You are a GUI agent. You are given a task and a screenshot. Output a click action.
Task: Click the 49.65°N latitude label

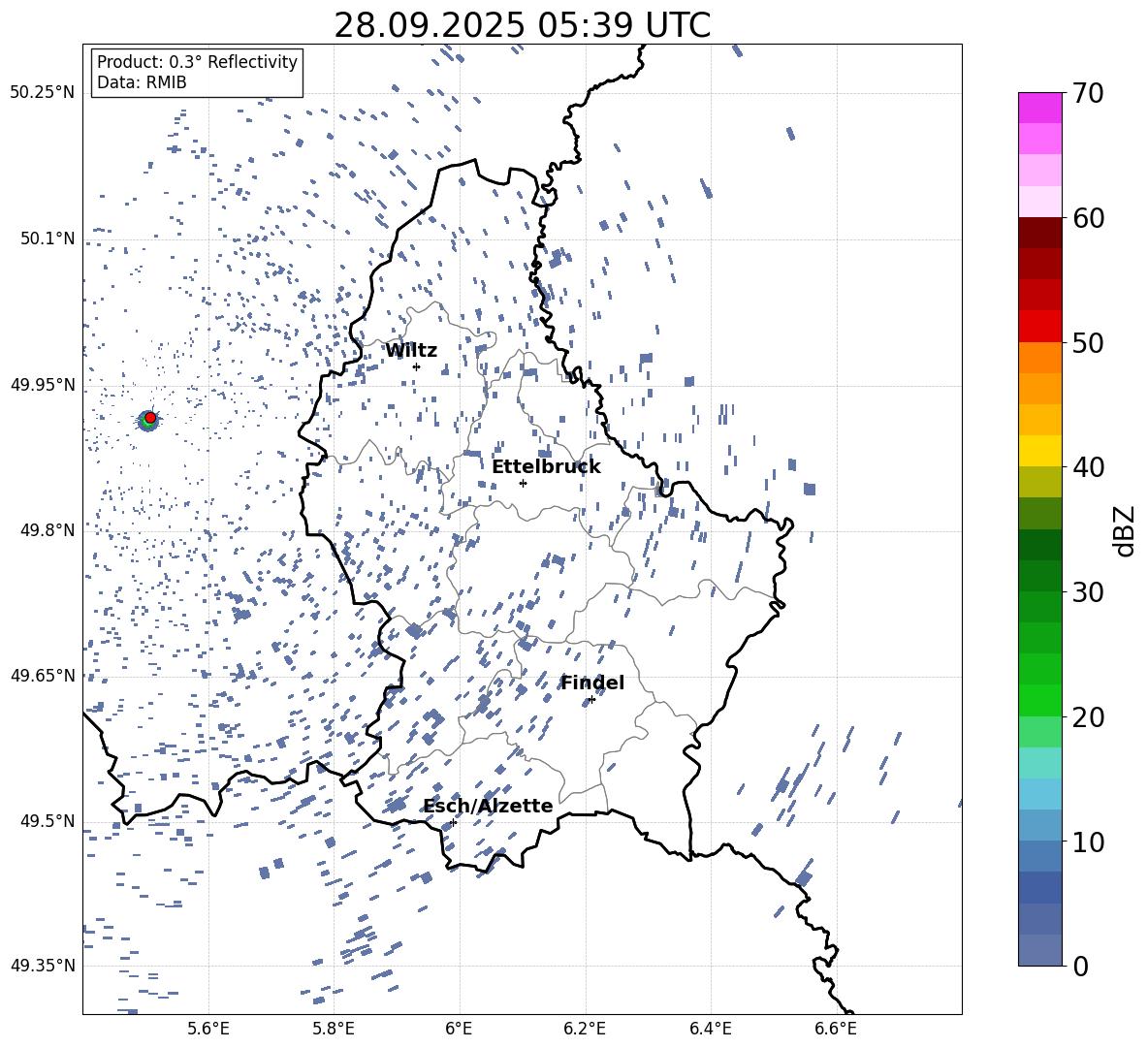click(x=43, y=675)
